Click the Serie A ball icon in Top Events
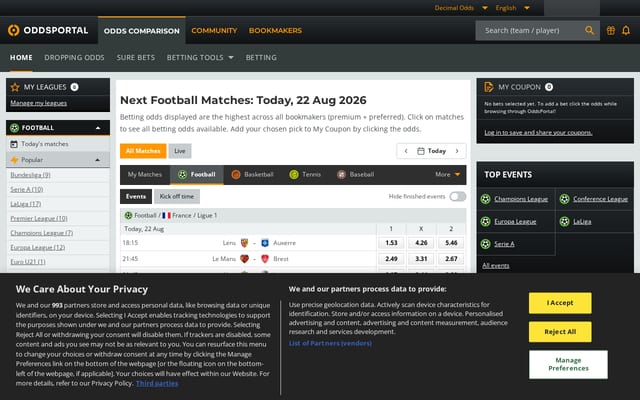The image size is (640, 400). tap(485, 244)
